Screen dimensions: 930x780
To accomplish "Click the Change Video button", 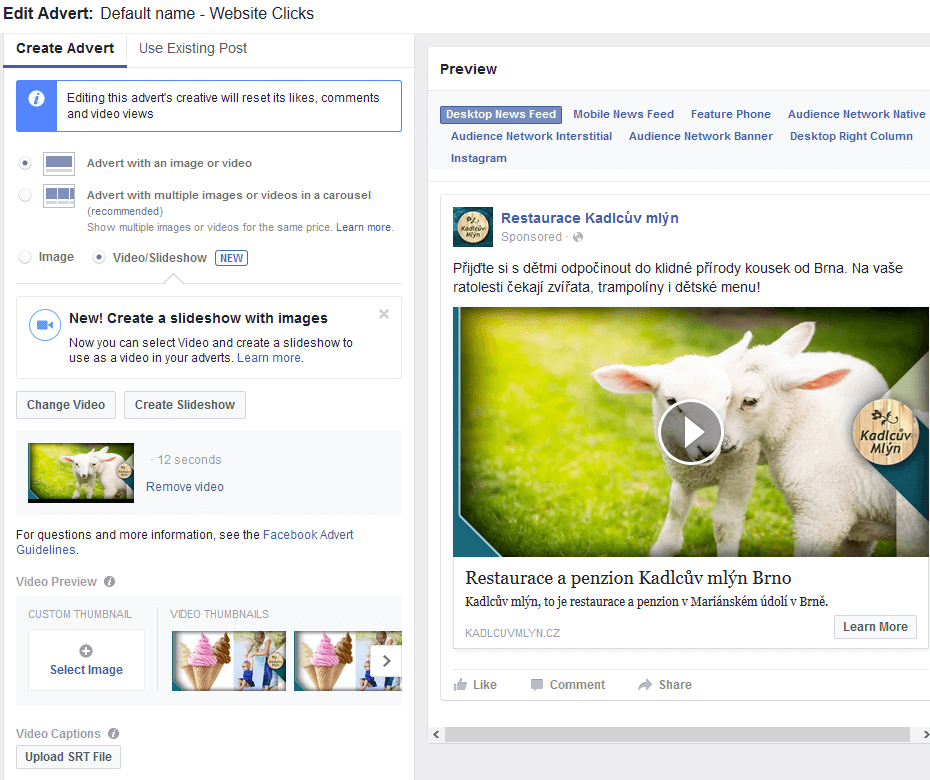I will coord(66,405).
